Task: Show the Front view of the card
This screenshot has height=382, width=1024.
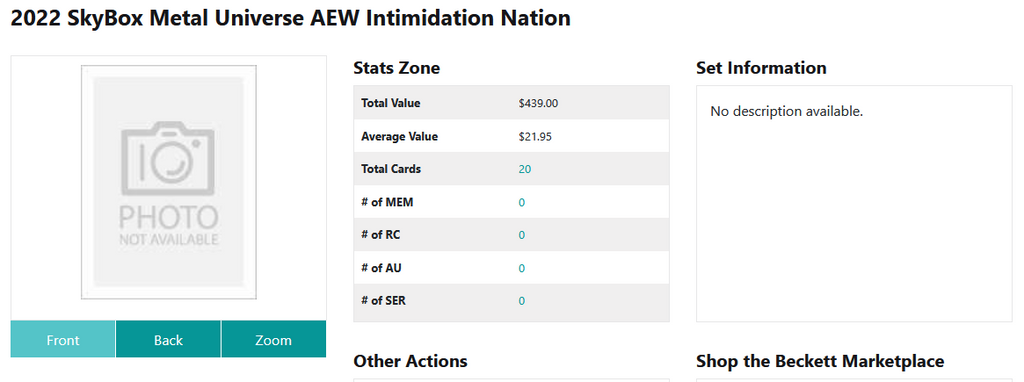Action: (x=63, y=340)
